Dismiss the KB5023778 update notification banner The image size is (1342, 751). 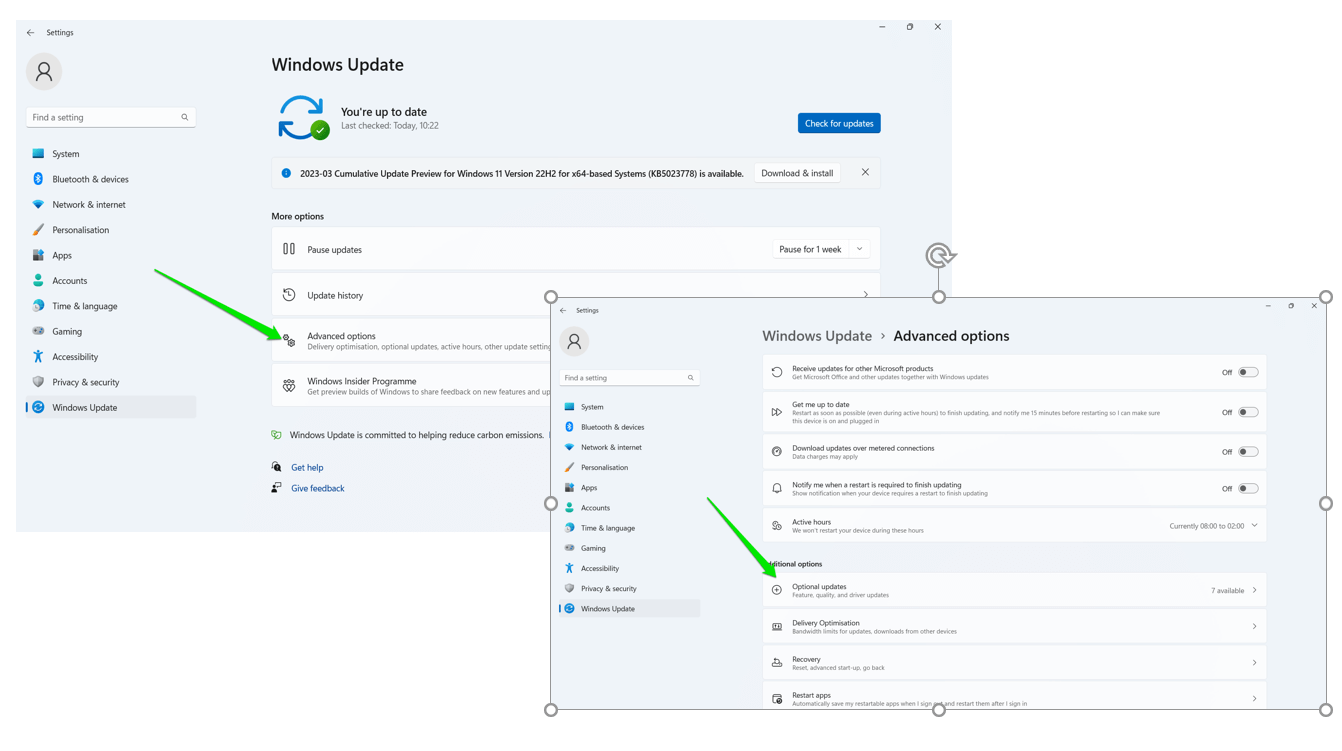pyautogui.click(x=865, y=173)
